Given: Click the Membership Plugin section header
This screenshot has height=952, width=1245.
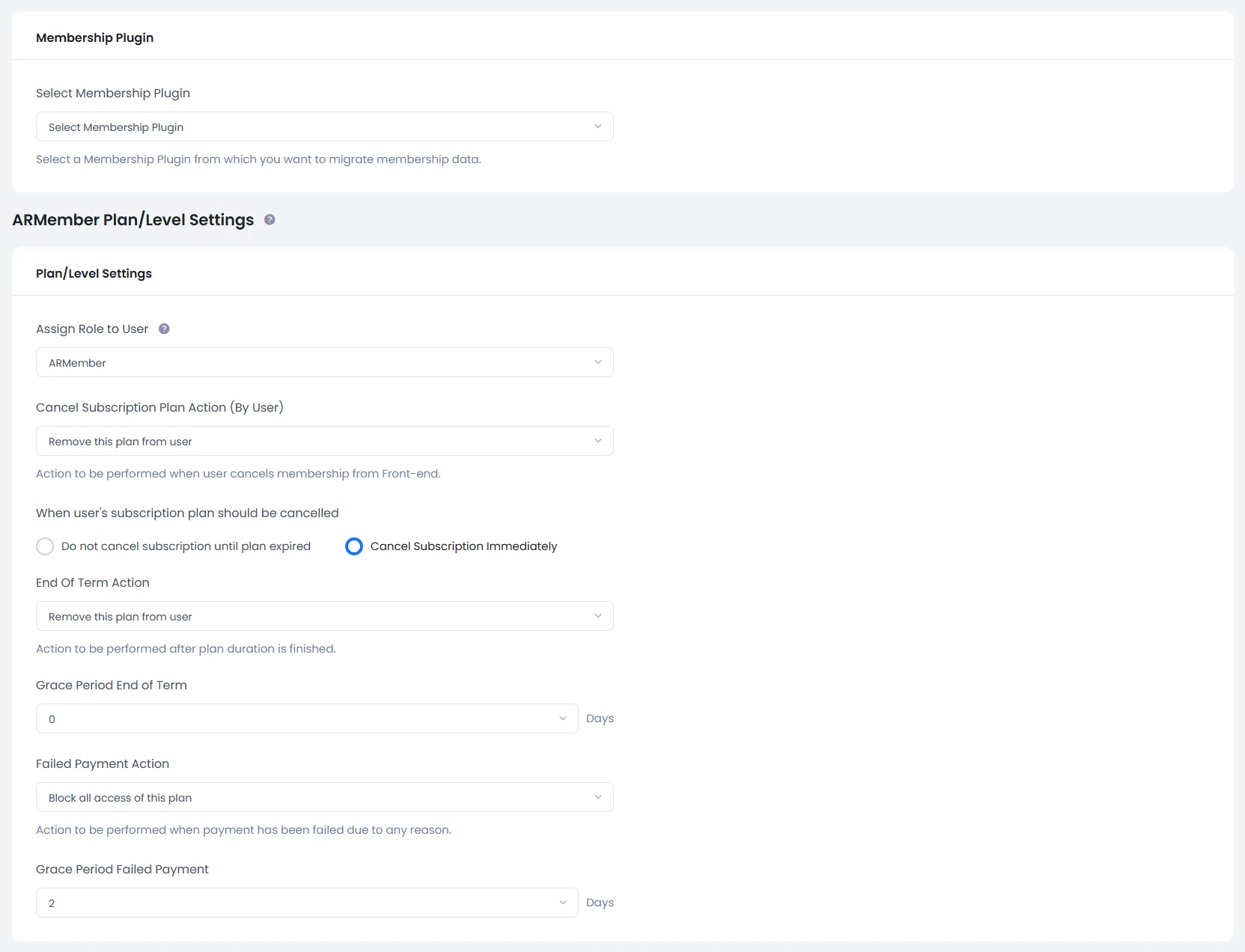Looking at the screenshot, I should click(x=94, y=37).
